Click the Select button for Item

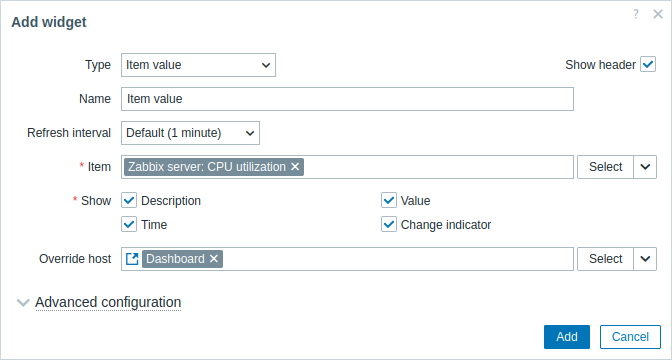pos(605,167)
